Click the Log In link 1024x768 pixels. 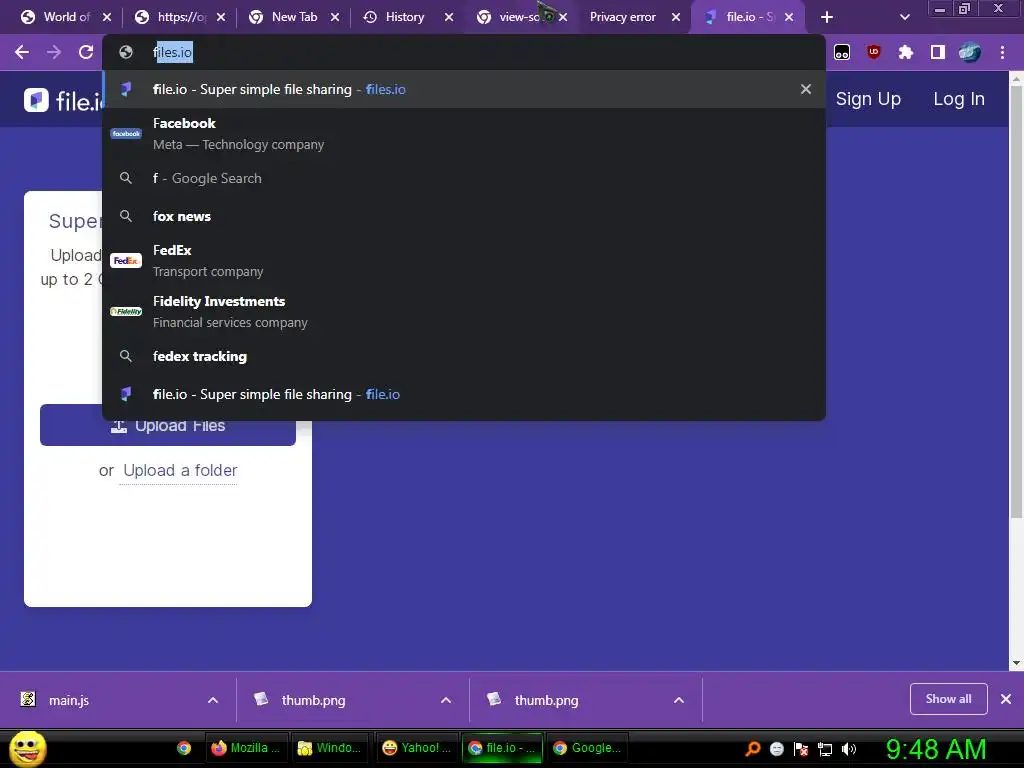pos(959,99)
